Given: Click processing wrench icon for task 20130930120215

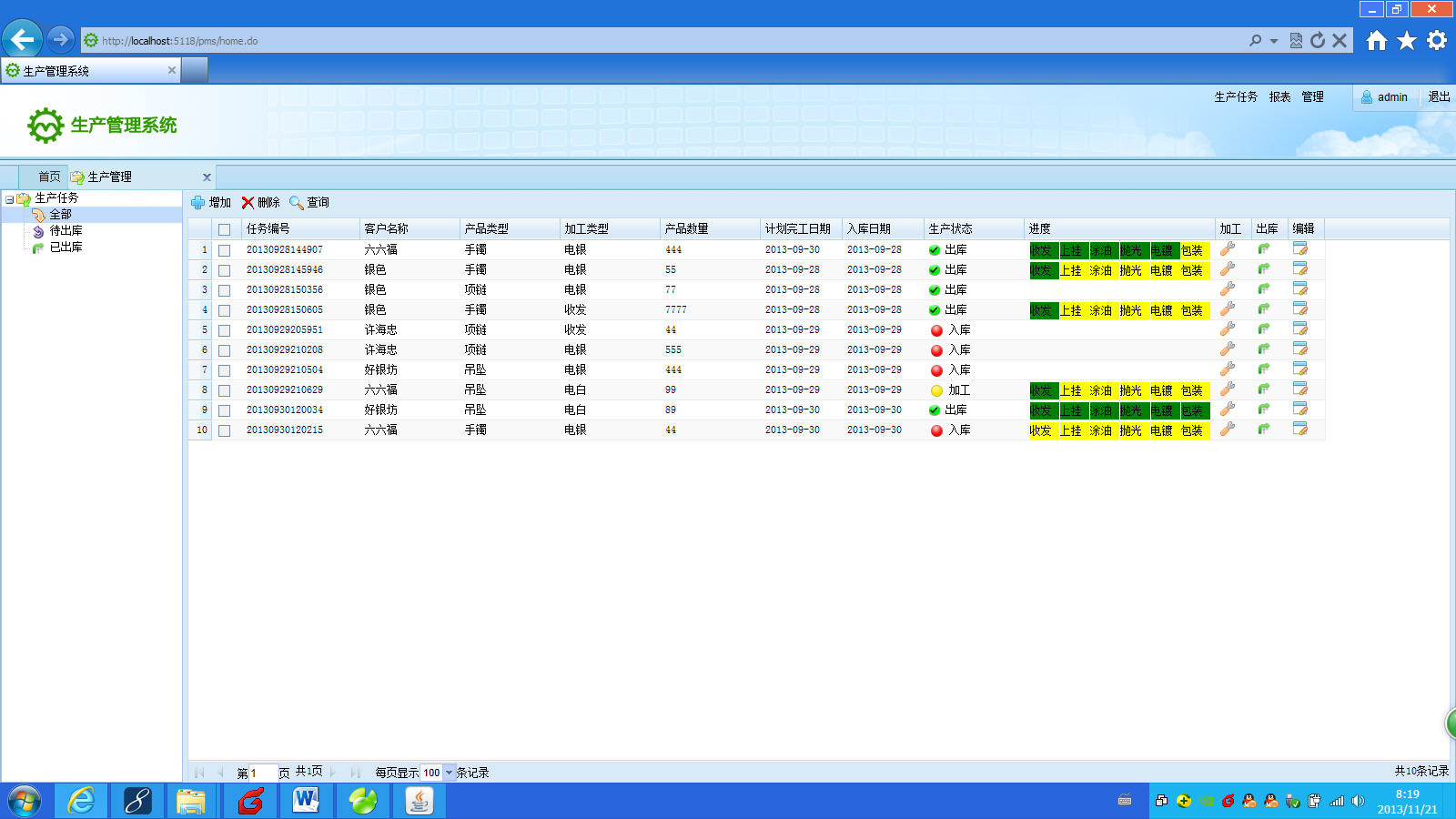Looking at the screenshot, I should pos(1228,430).
